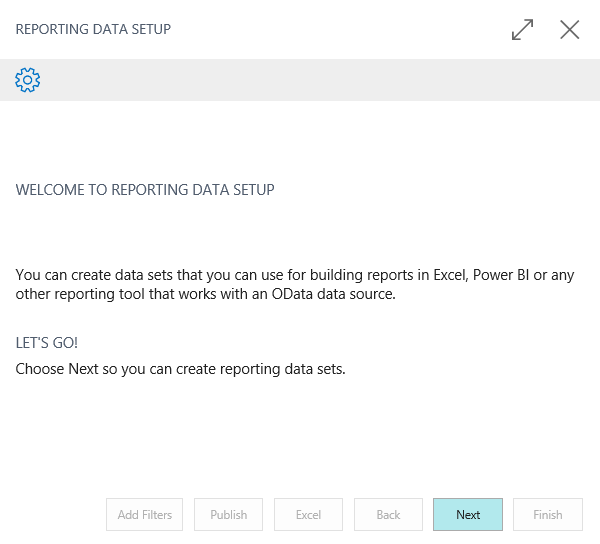Click the 'Choose Next so you can create' sentence
Viewport: 600px width, 544px height.
pos(180,369)
